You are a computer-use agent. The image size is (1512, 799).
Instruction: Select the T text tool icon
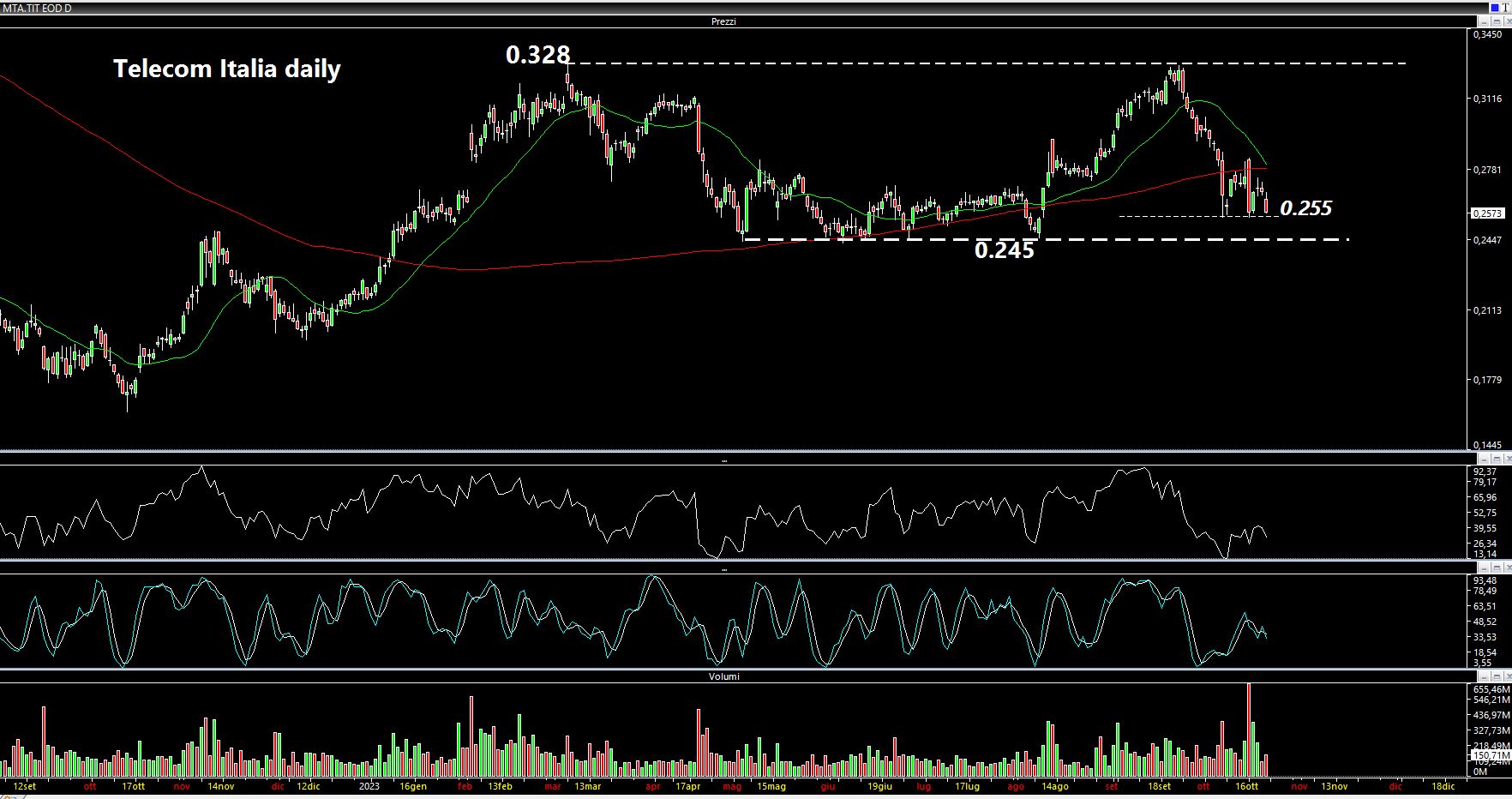1506,8
